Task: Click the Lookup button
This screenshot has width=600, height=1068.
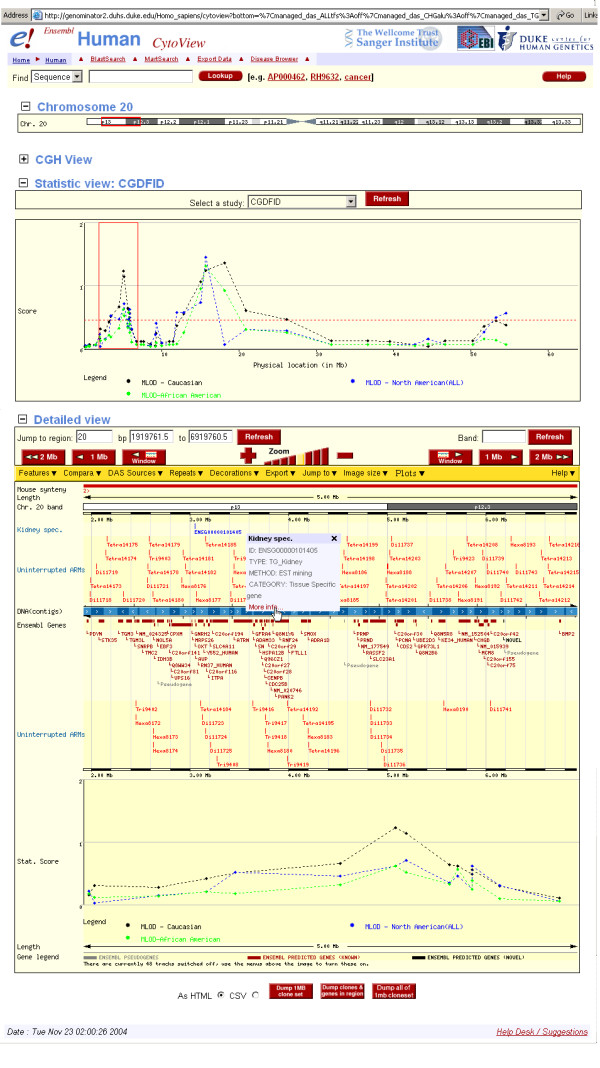Action: [x=220, y=76]
